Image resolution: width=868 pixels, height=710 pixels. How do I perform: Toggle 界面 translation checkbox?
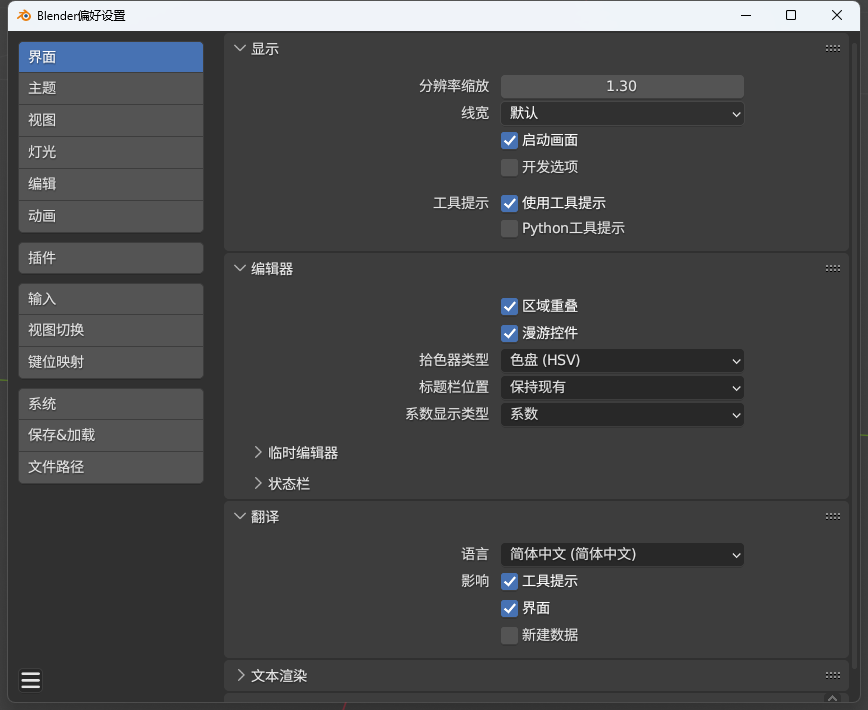click(x=509, y=608)
